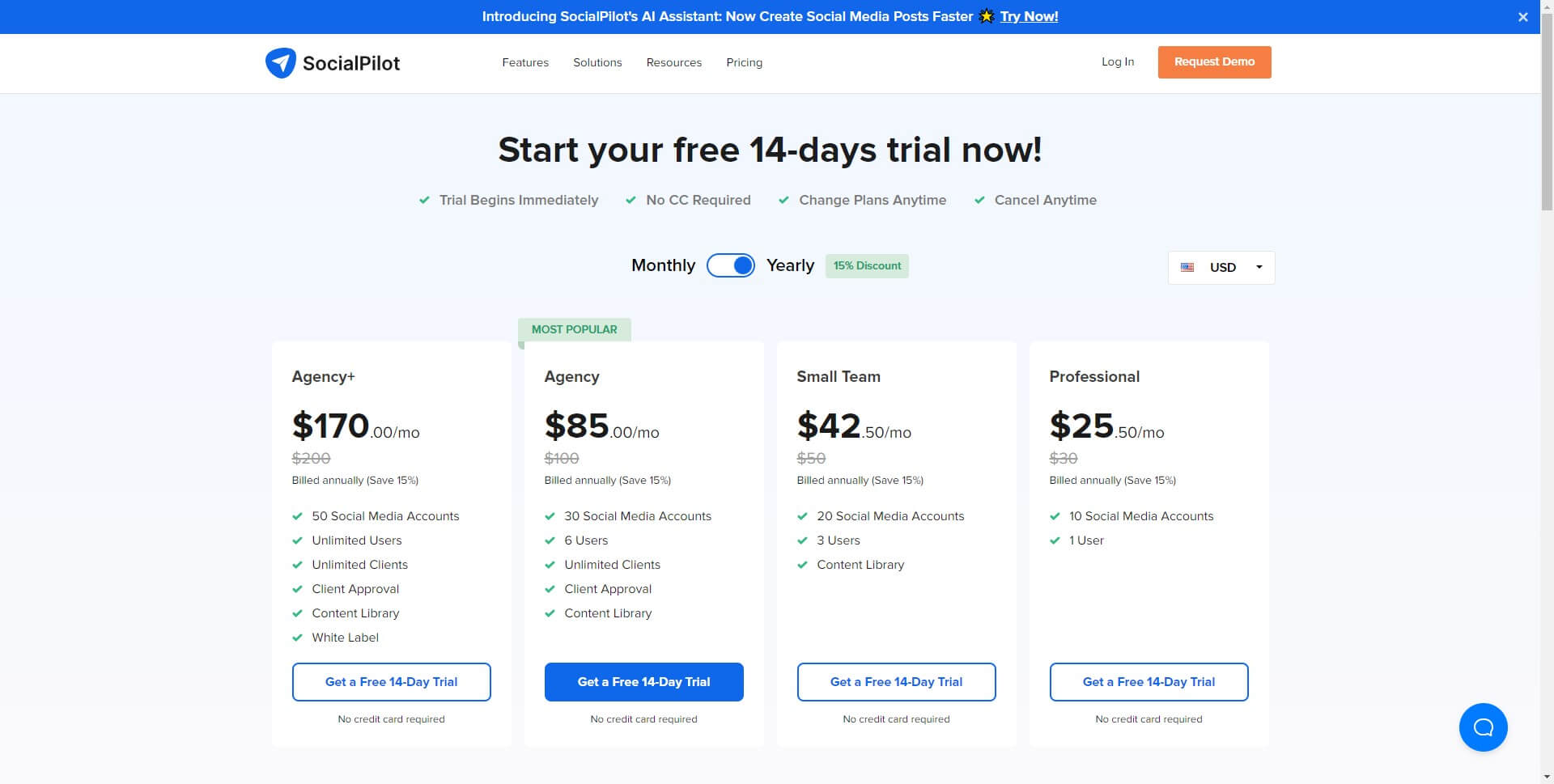This screenshot has height=784, width=1554.
Task: Select Yearly billing label
Action: coord(790,265)
